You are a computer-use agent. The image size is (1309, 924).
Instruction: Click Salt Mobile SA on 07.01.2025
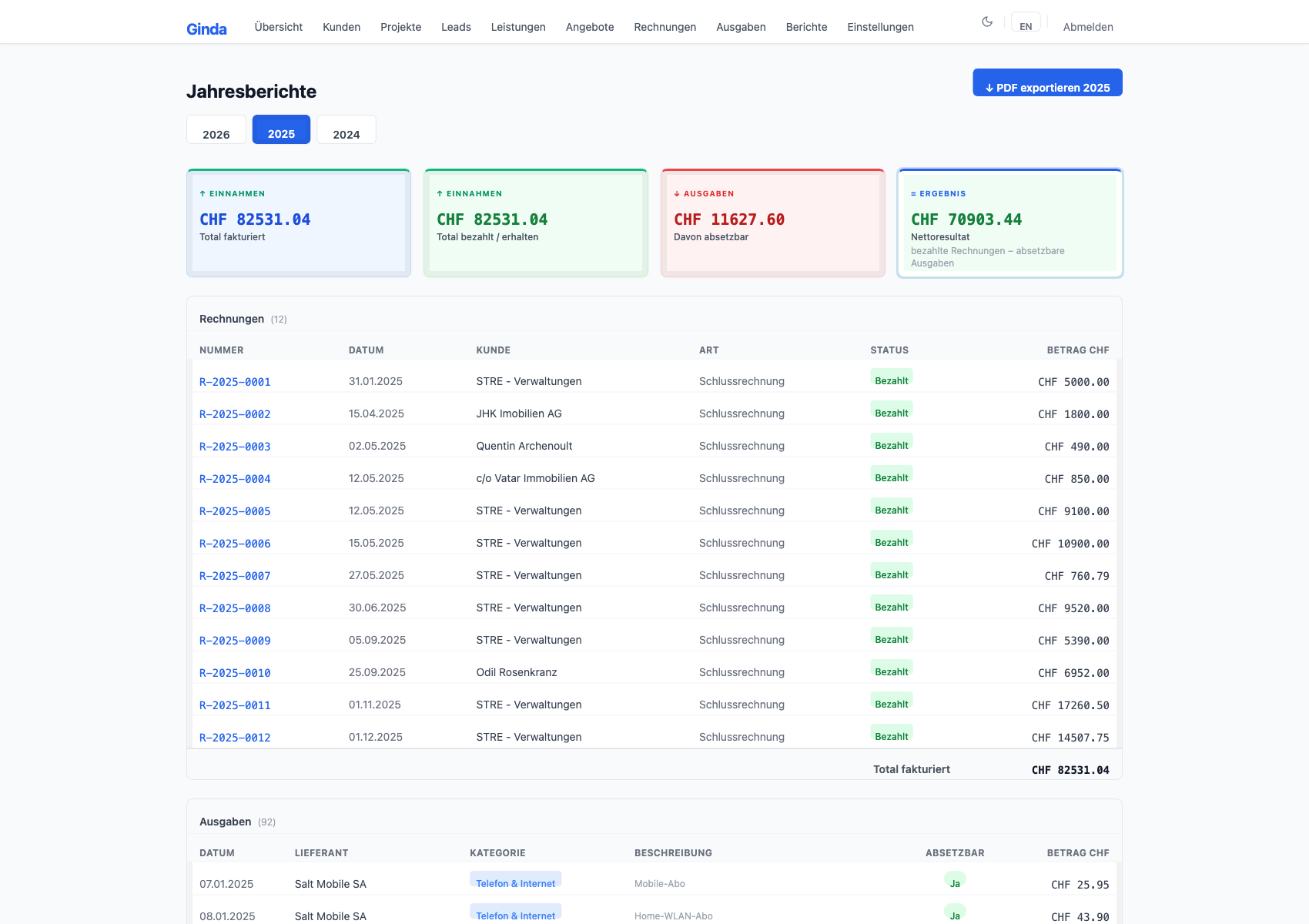(x=330, y=884)
